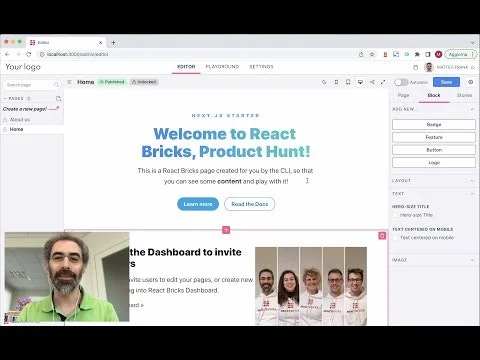Click the Matteo Frana user avatar
Image resolution: width=480 pixels, height=360 pixels.
[x=429, y=67]
